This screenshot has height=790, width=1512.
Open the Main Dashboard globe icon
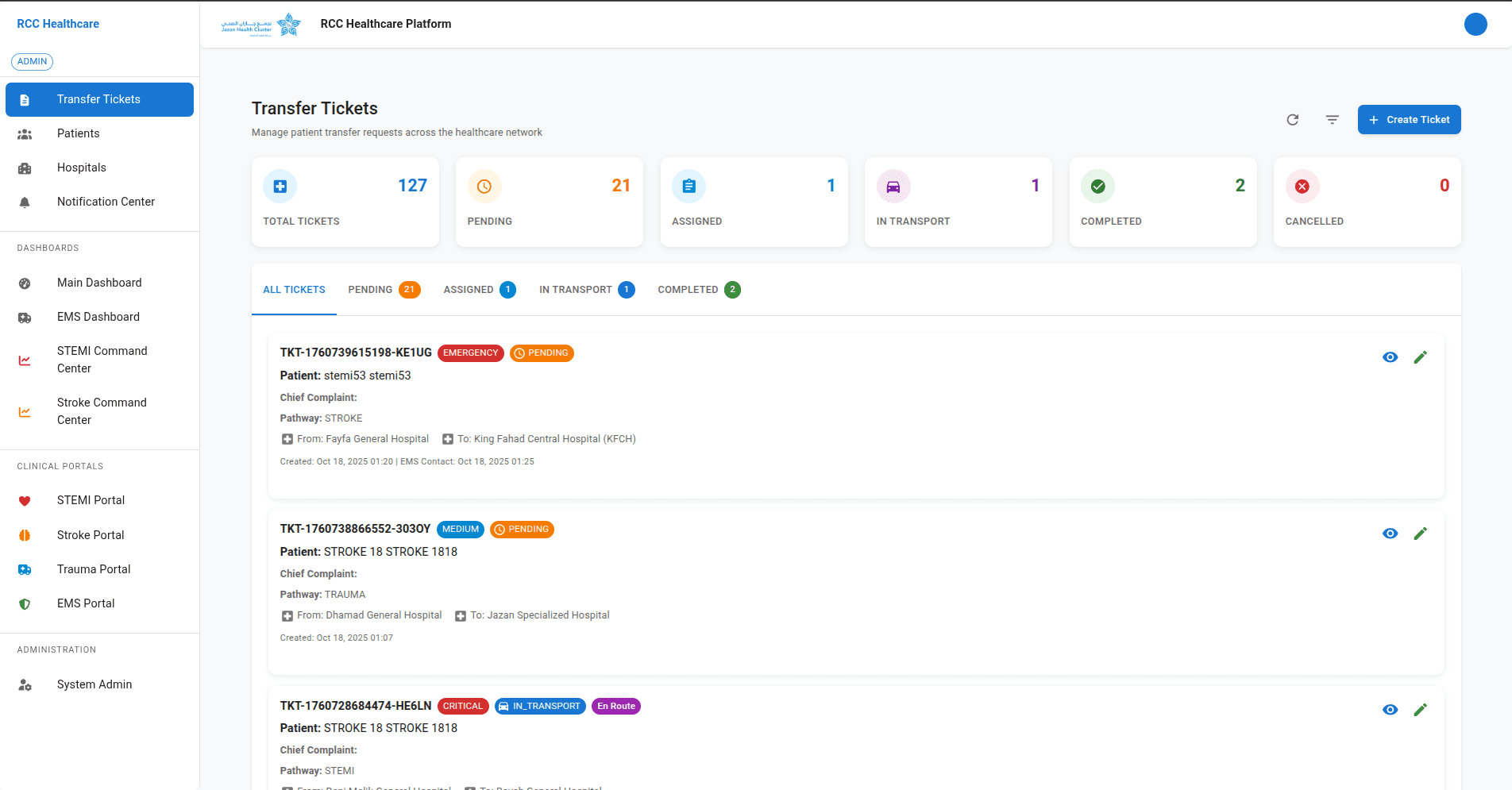coord(25,283)
